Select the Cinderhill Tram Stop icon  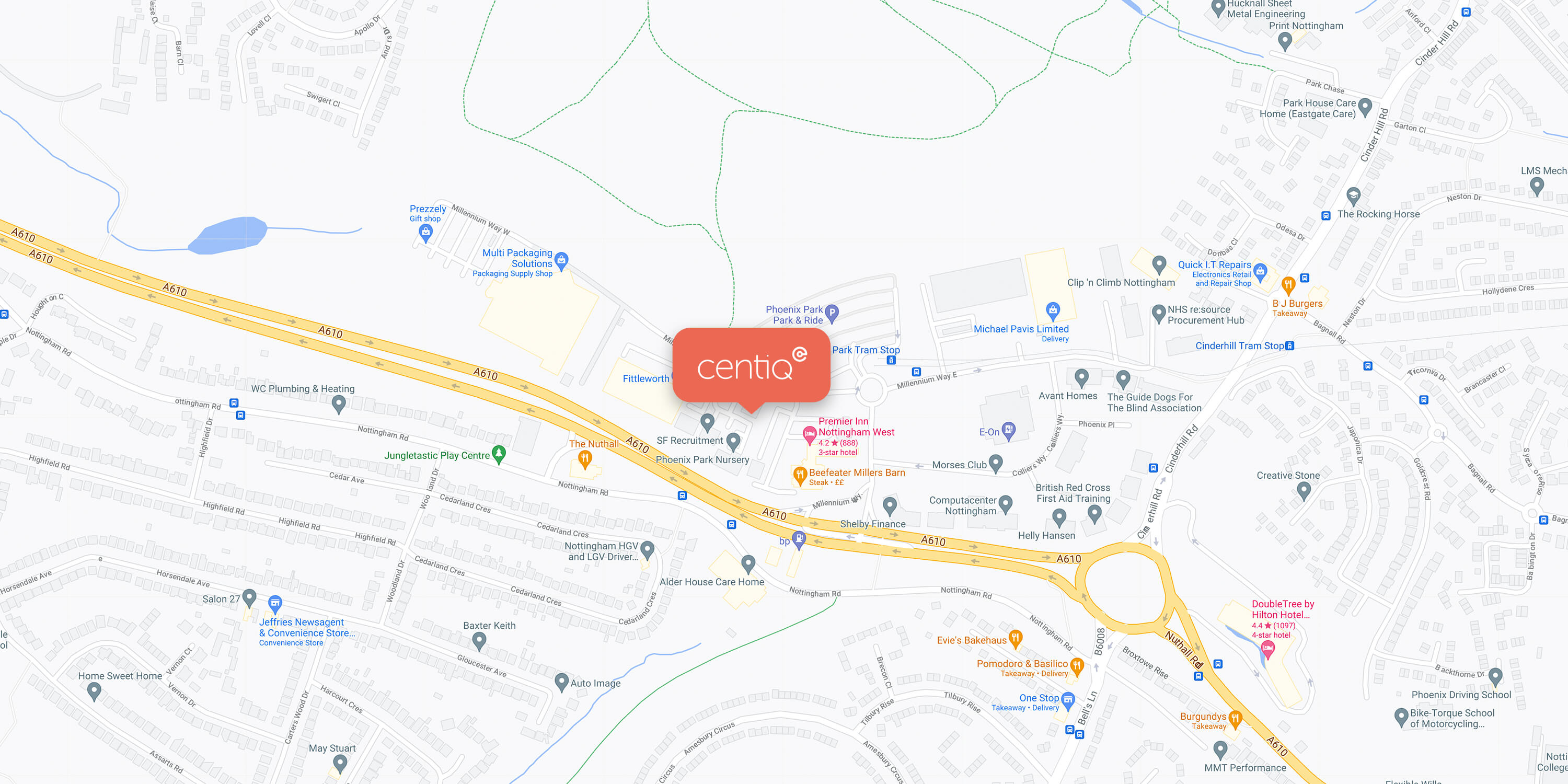1290,345
